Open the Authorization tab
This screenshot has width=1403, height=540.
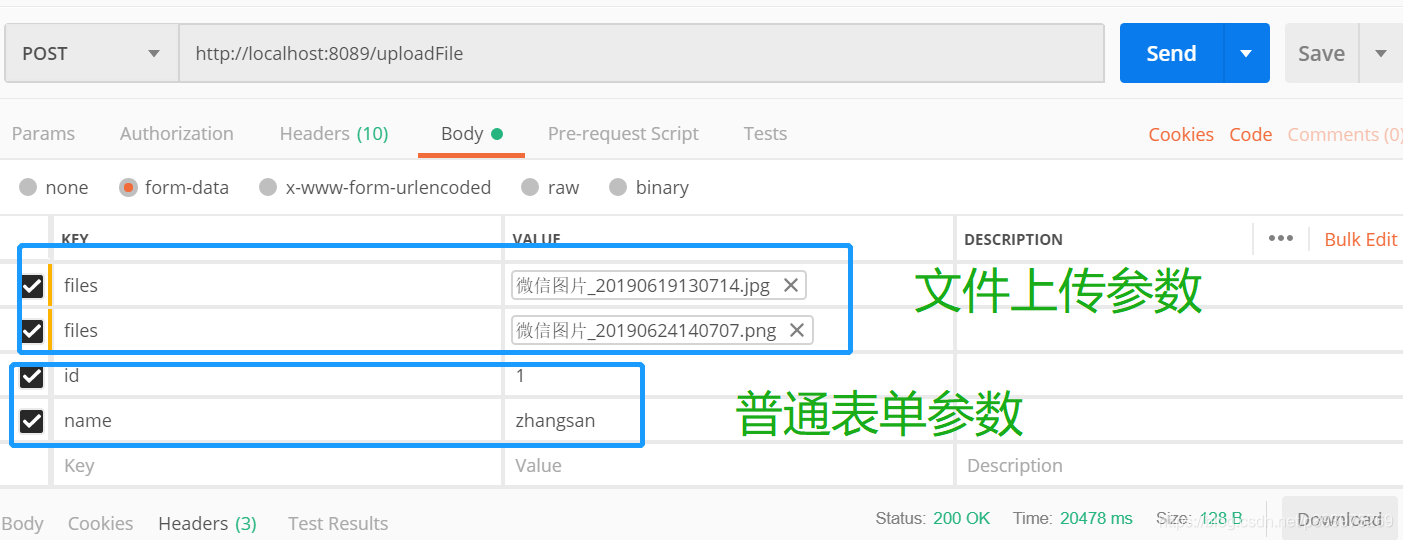point(177,134)
